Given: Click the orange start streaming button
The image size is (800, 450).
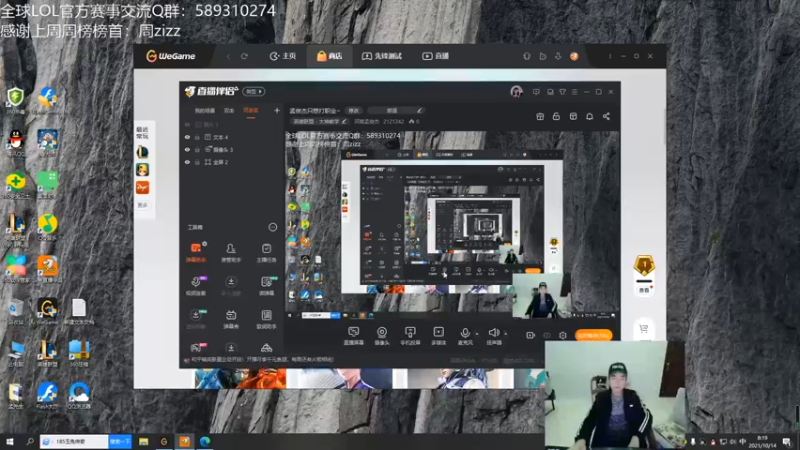Looking at the screenshot, I should point(593,335).
